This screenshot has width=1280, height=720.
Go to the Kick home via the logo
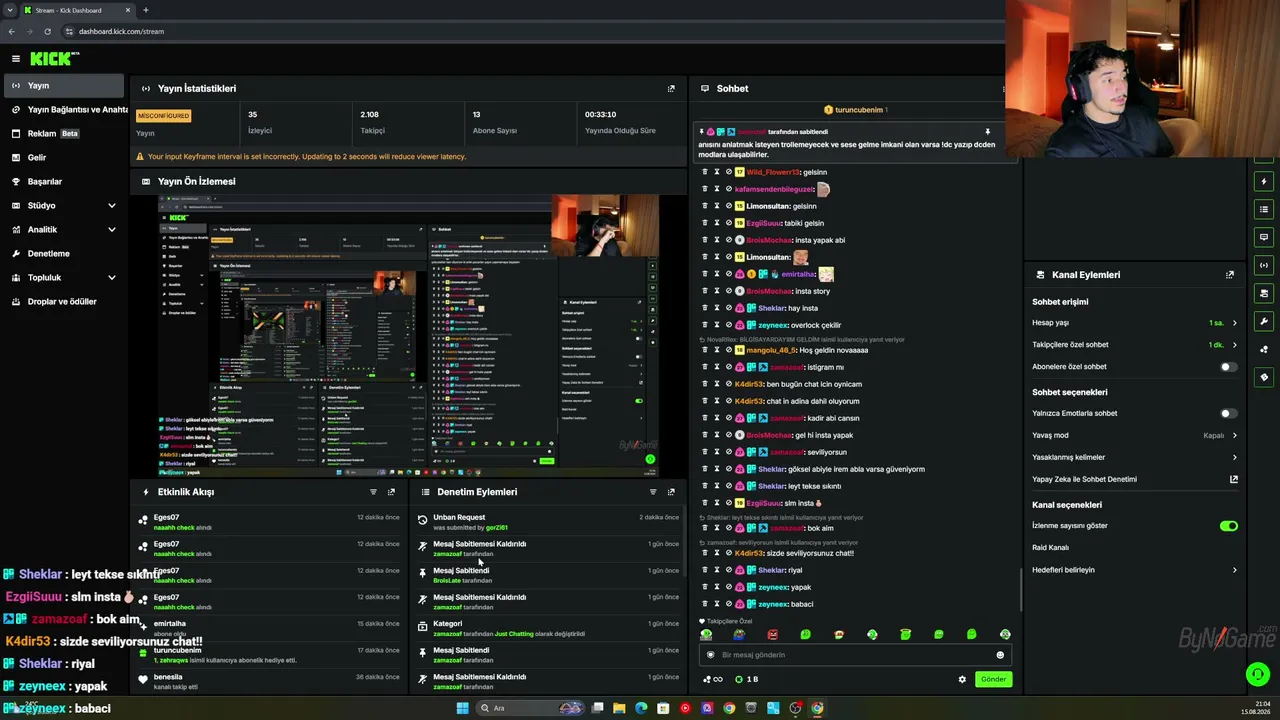52,59
